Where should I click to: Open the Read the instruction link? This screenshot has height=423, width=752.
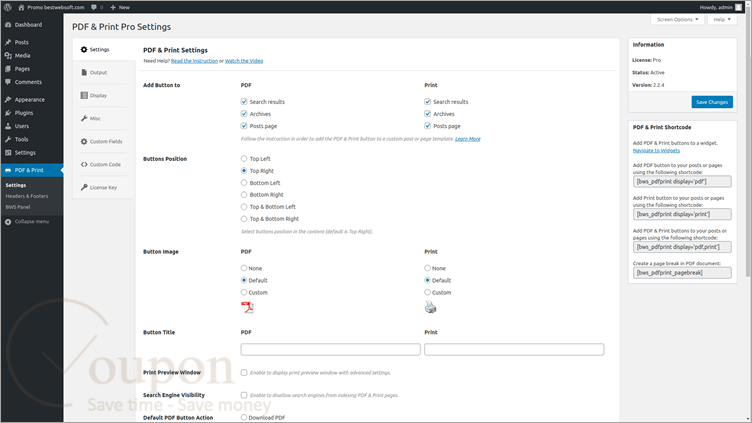[x=194, y=61]
